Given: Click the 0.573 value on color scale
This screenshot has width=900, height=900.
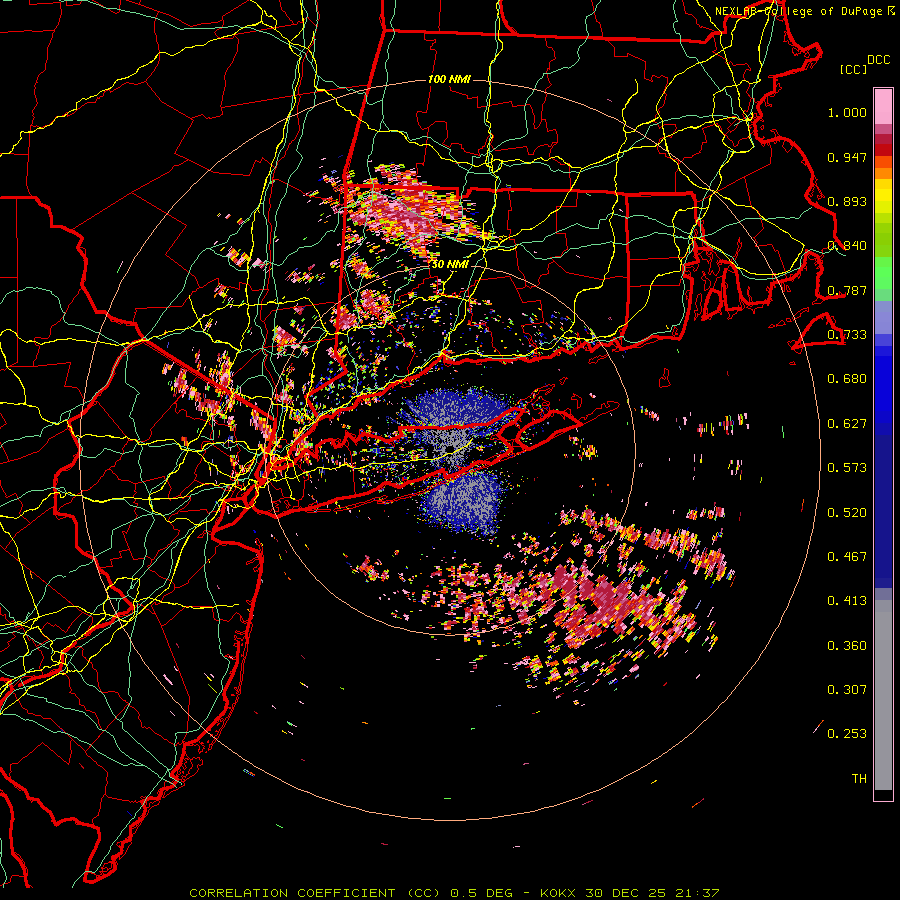Looking at the screenshot, I should pos(847,468).
